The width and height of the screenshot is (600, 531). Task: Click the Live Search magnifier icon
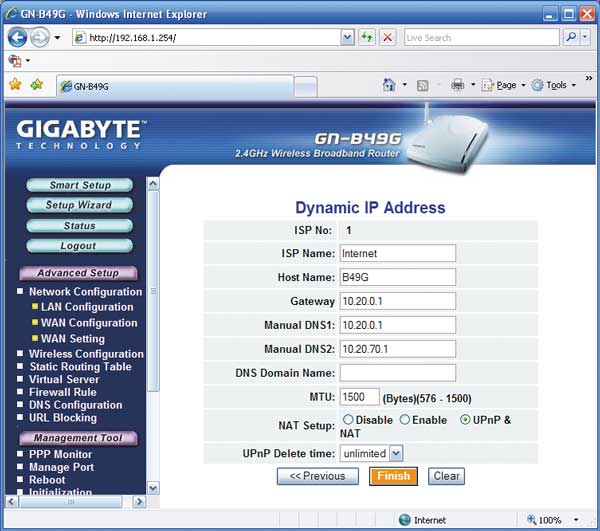tap(571, 37)
